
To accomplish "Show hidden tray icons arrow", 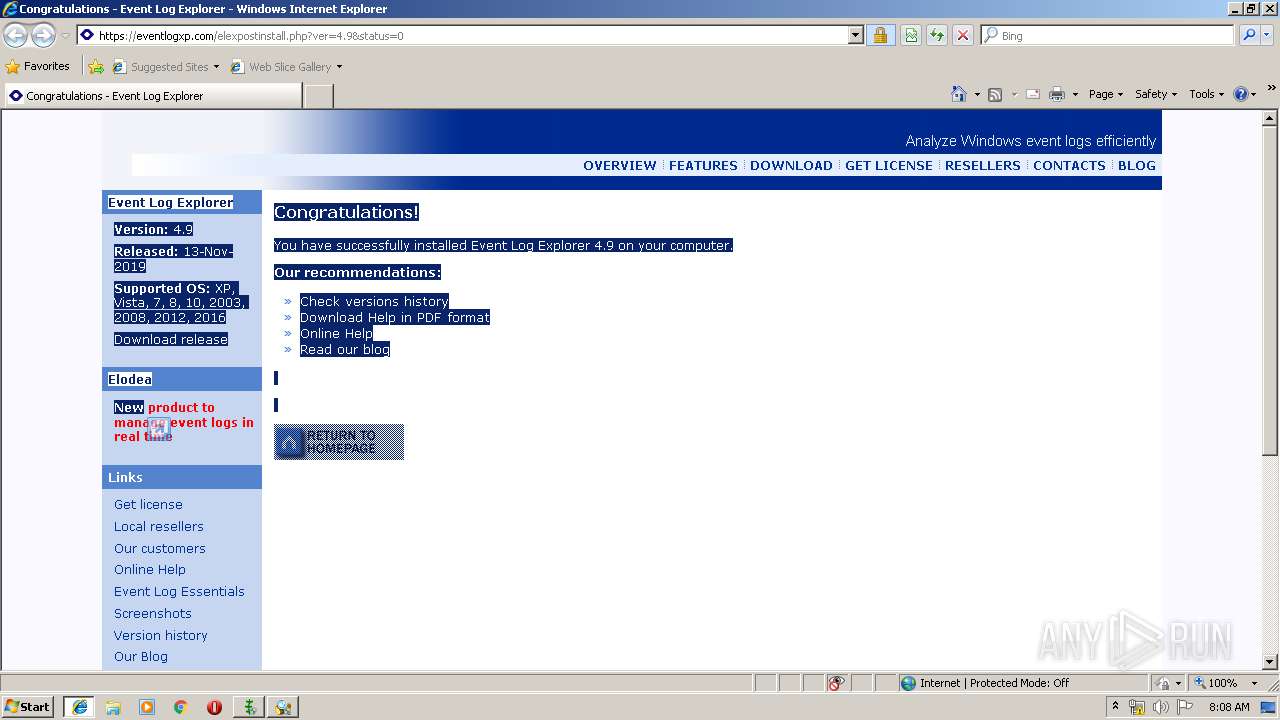I will [1115, 707].
